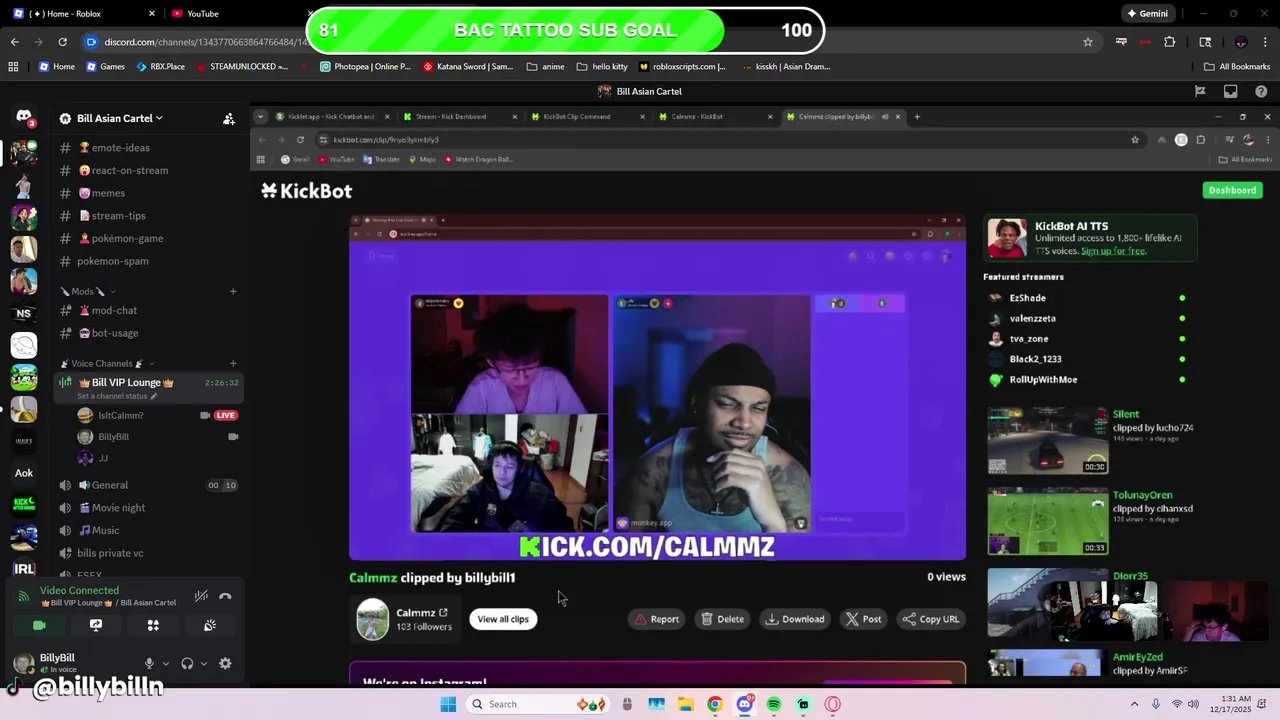Start screen share in Discord voice panel
1280x720 pixels.
pos(96,625)
